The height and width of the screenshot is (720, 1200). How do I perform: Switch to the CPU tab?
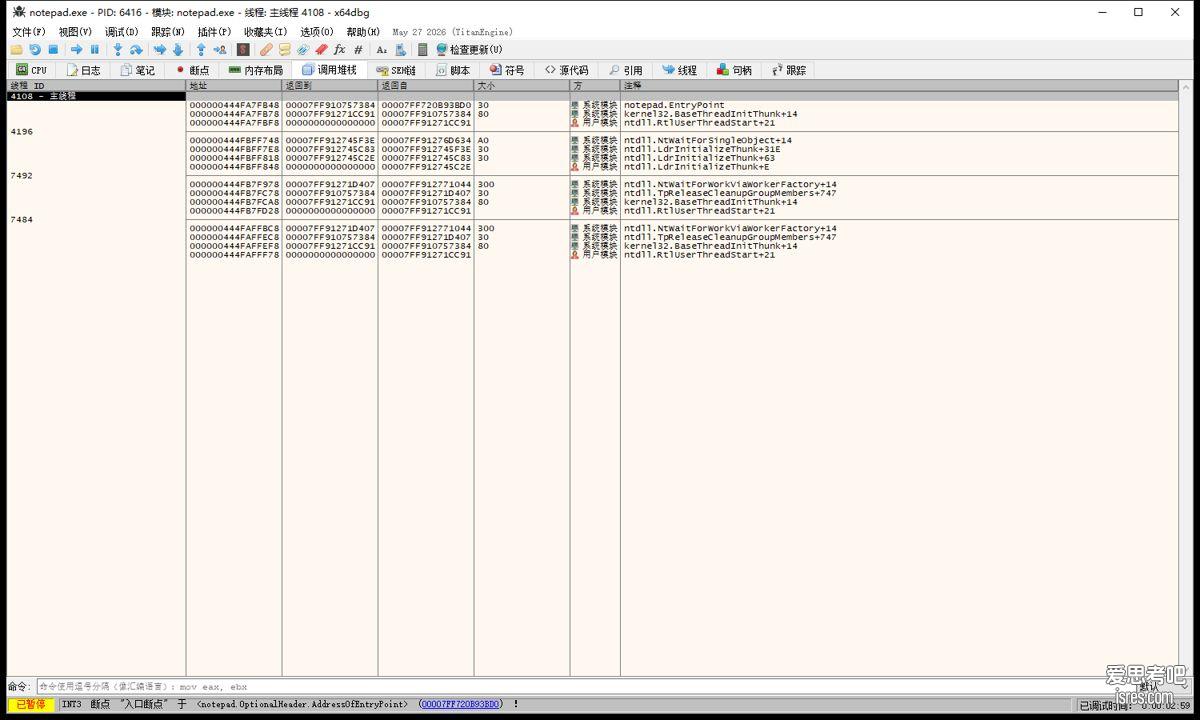(x=31, y=70)
